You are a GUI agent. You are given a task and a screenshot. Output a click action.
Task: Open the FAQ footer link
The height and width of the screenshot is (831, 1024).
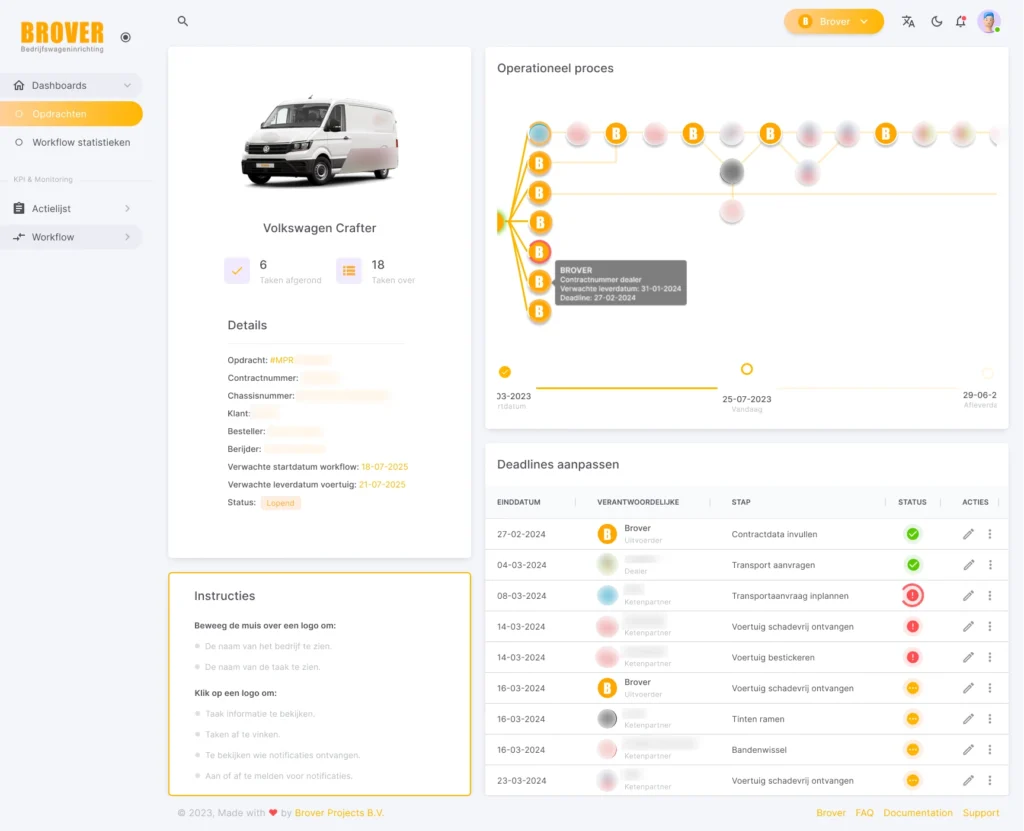pos(864,813)
